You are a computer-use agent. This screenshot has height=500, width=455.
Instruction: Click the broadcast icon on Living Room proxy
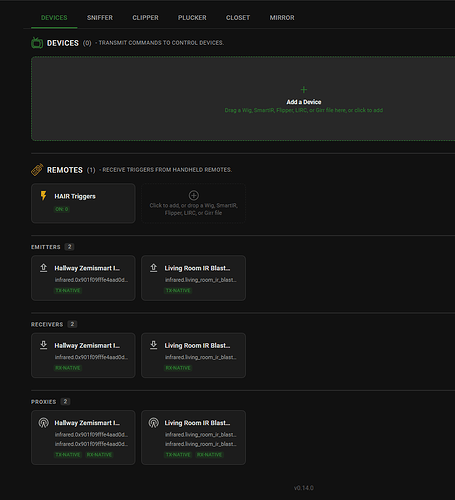click(153, 423)
